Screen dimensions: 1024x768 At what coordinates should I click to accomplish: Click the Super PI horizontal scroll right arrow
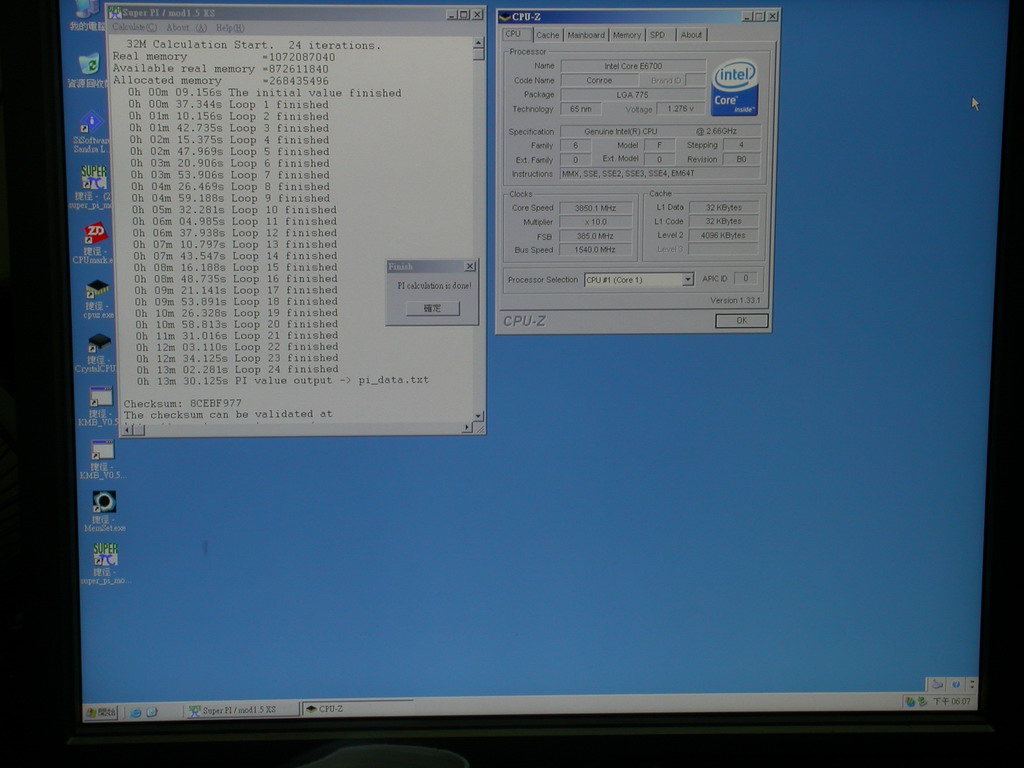[x=466, y=427]
